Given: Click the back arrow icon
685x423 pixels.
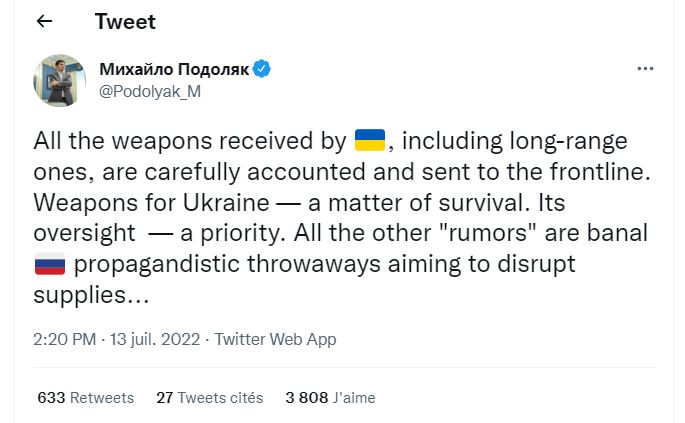Looking at the screenshot, I should (43, 21).
